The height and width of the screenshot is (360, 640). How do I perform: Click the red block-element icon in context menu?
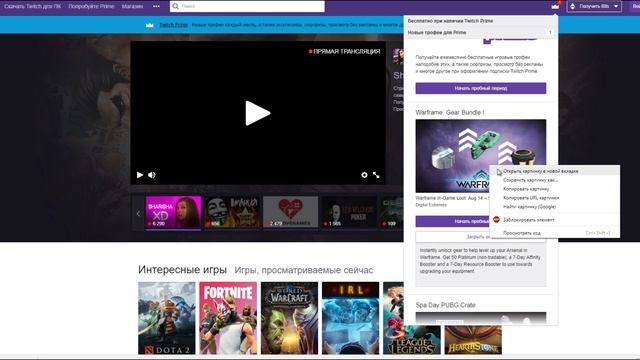pyautogui.click(x=496, y=220)
